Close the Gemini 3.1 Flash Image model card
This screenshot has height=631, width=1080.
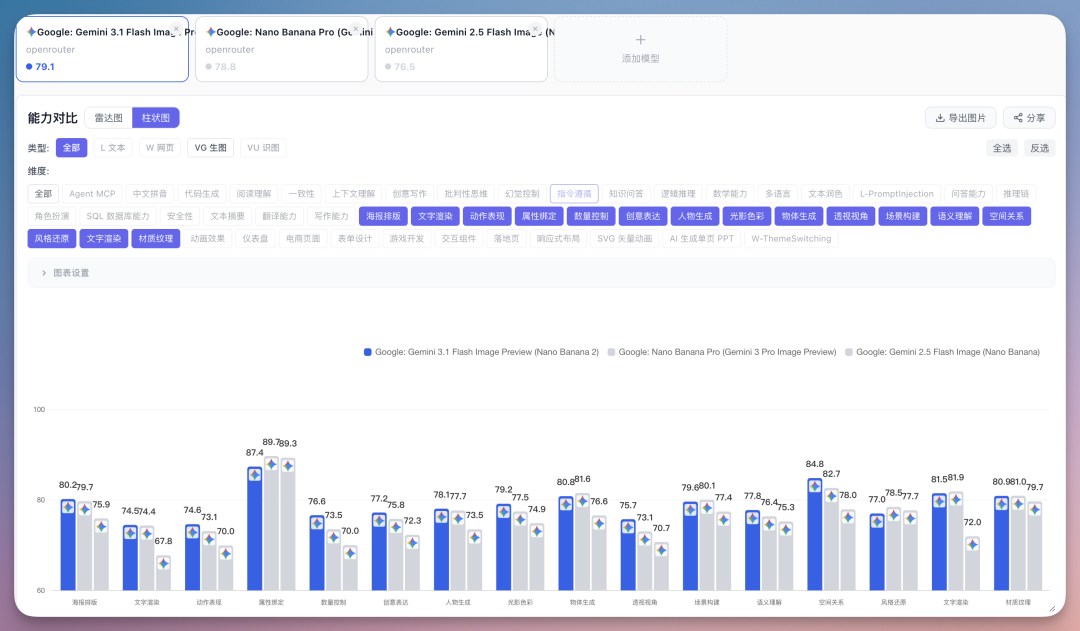click(176, 29)
